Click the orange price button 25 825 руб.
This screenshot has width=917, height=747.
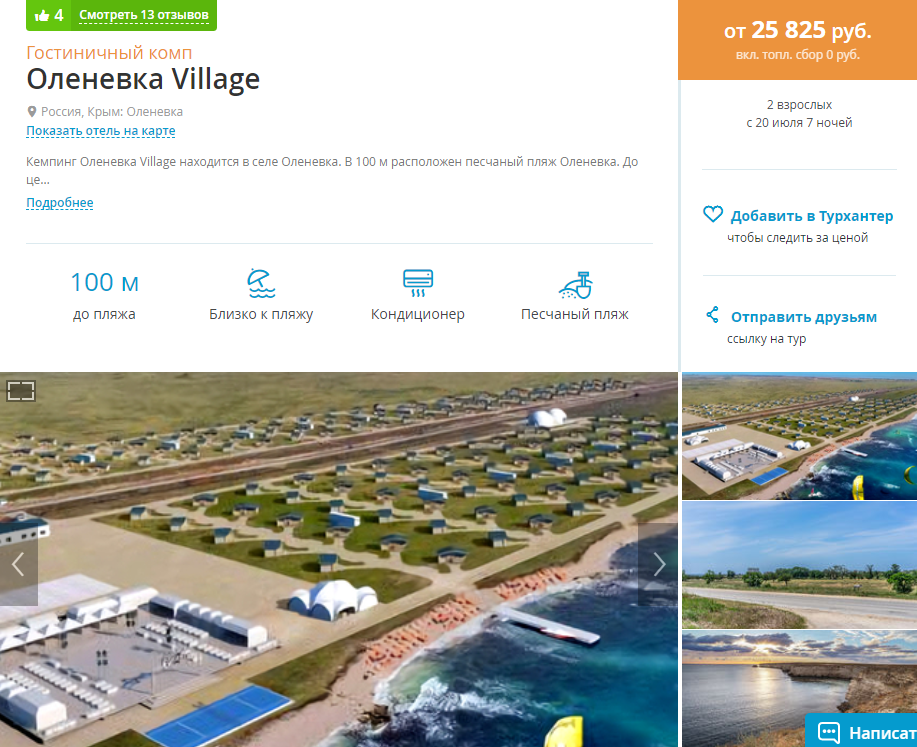tap(798, 40)
